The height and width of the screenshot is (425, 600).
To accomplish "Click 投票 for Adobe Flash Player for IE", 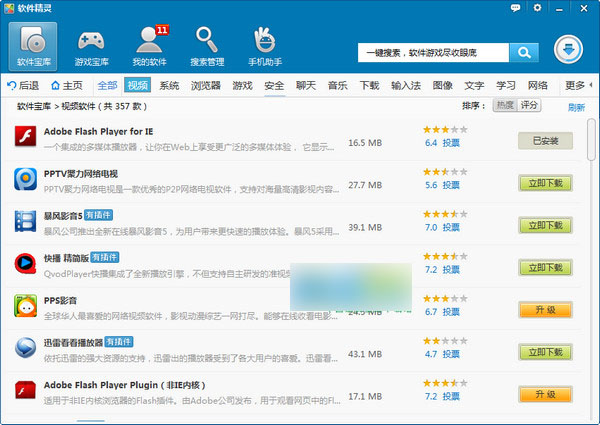I will [451, 143].
